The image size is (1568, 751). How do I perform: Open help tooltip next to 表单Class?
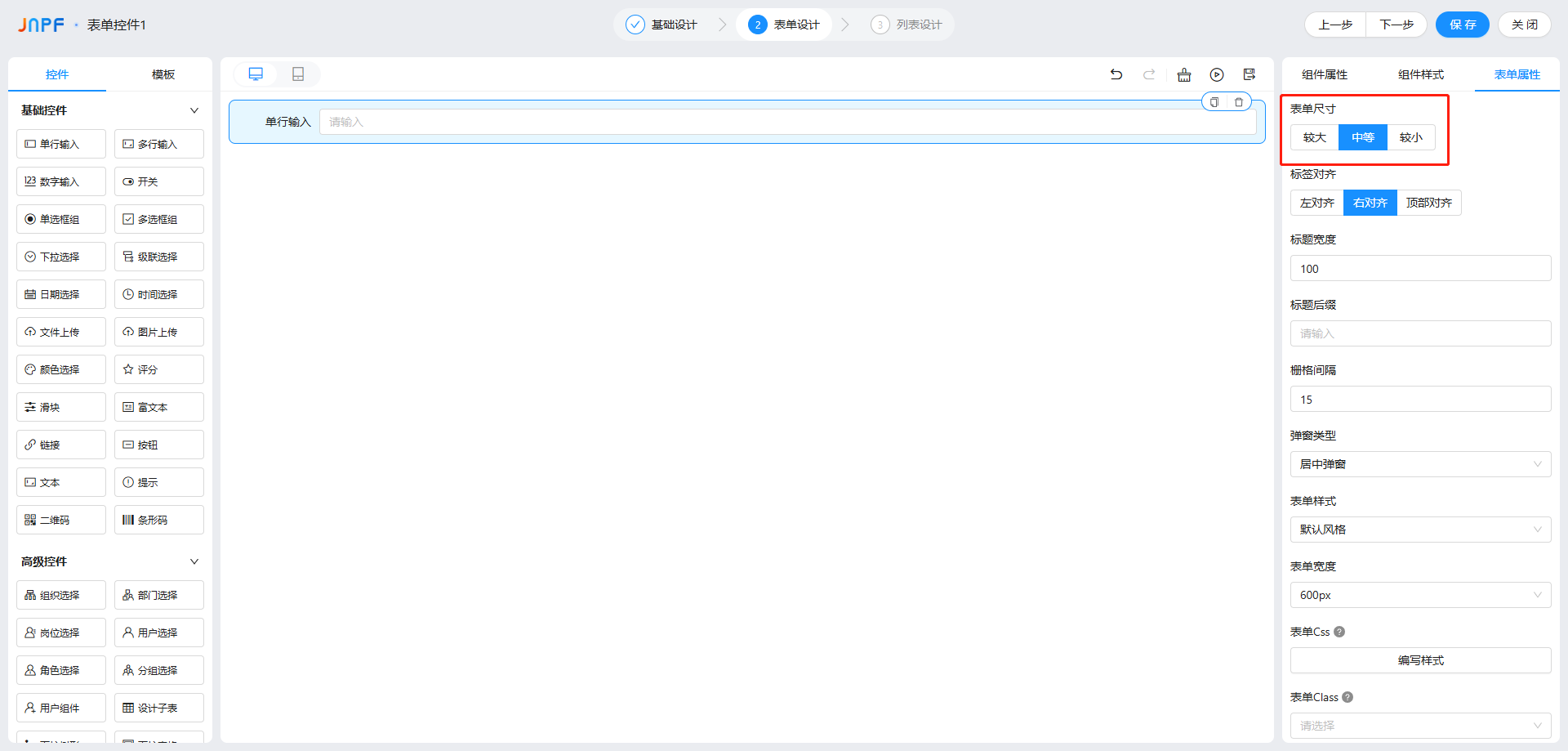tap(1347, 697)
